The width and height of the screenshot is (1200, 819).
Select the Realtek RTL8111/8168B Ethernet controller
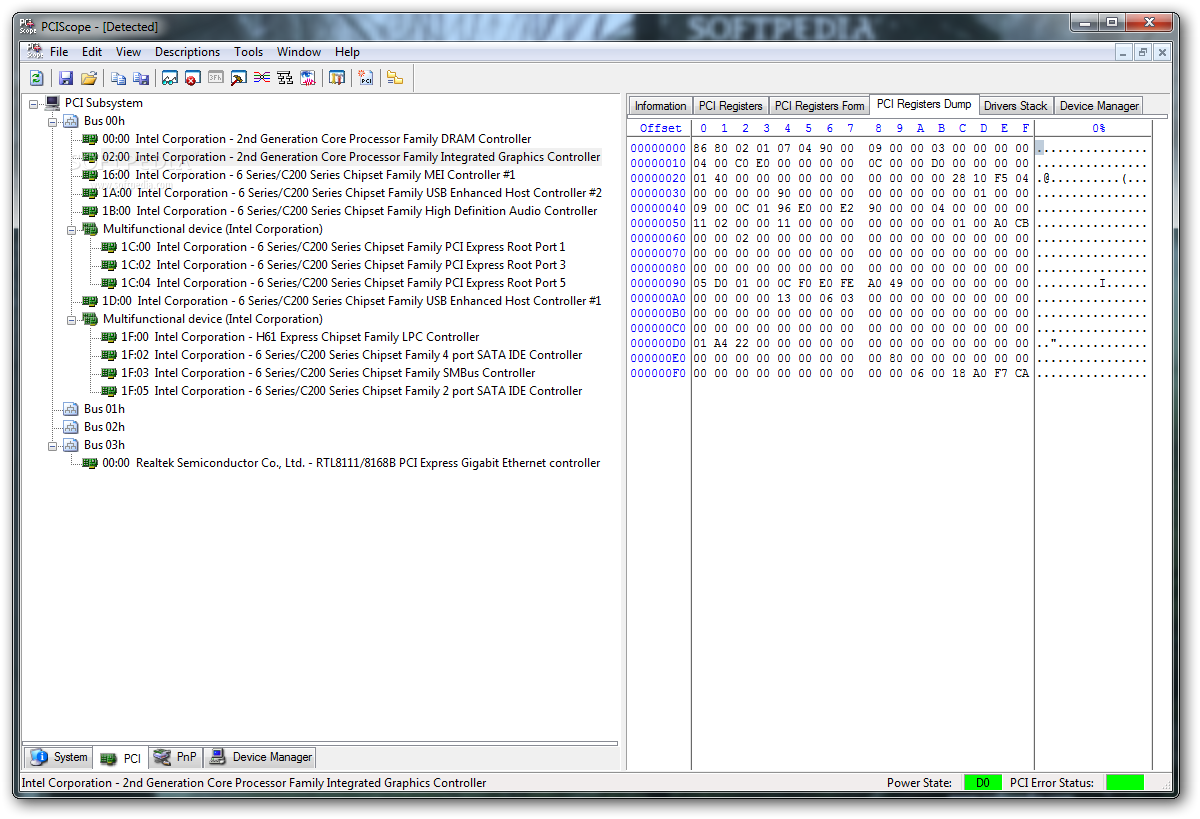[x=351, y=463]
